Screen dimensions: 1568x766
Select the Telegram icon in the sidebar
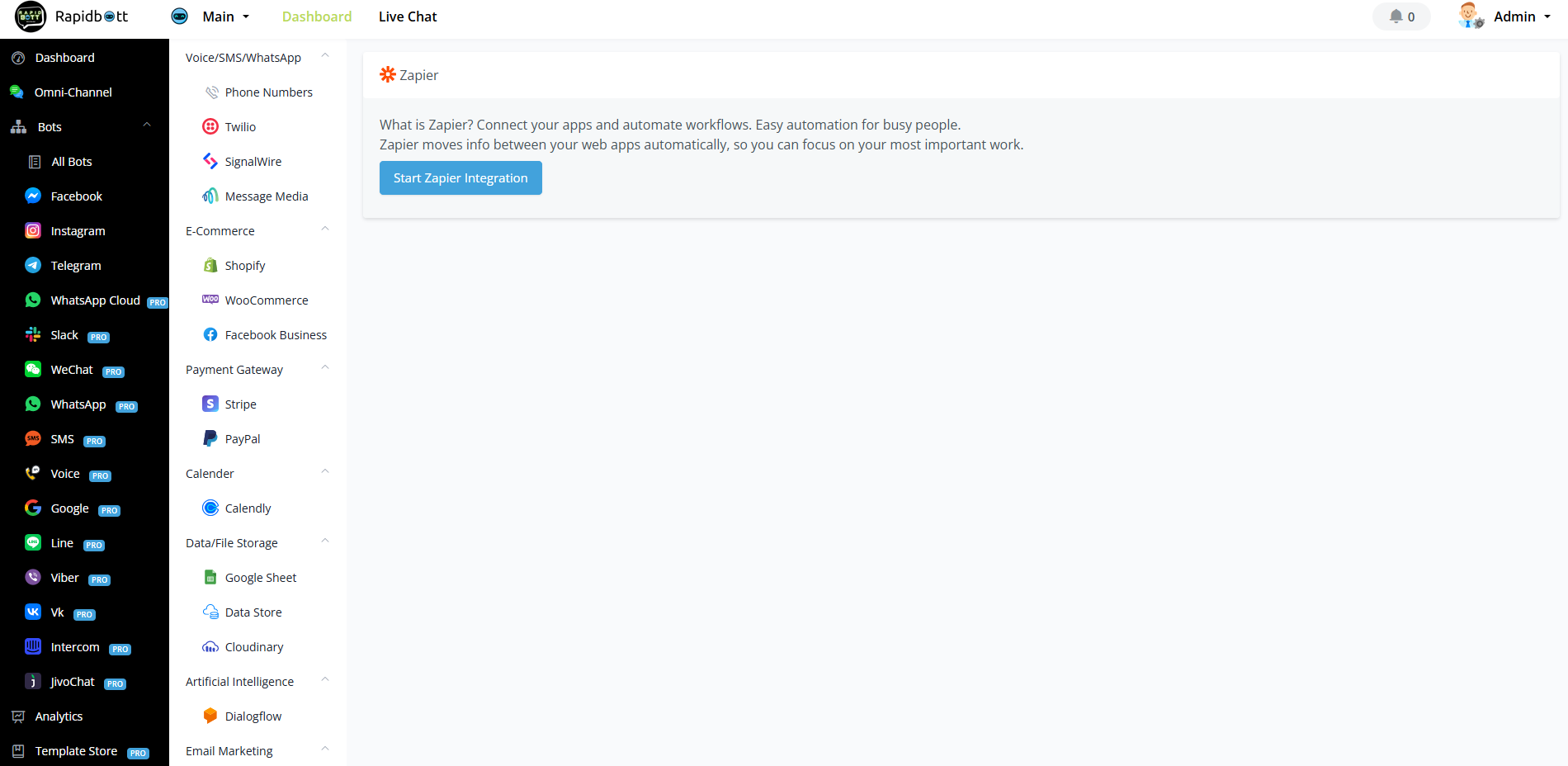pos(33,265)
